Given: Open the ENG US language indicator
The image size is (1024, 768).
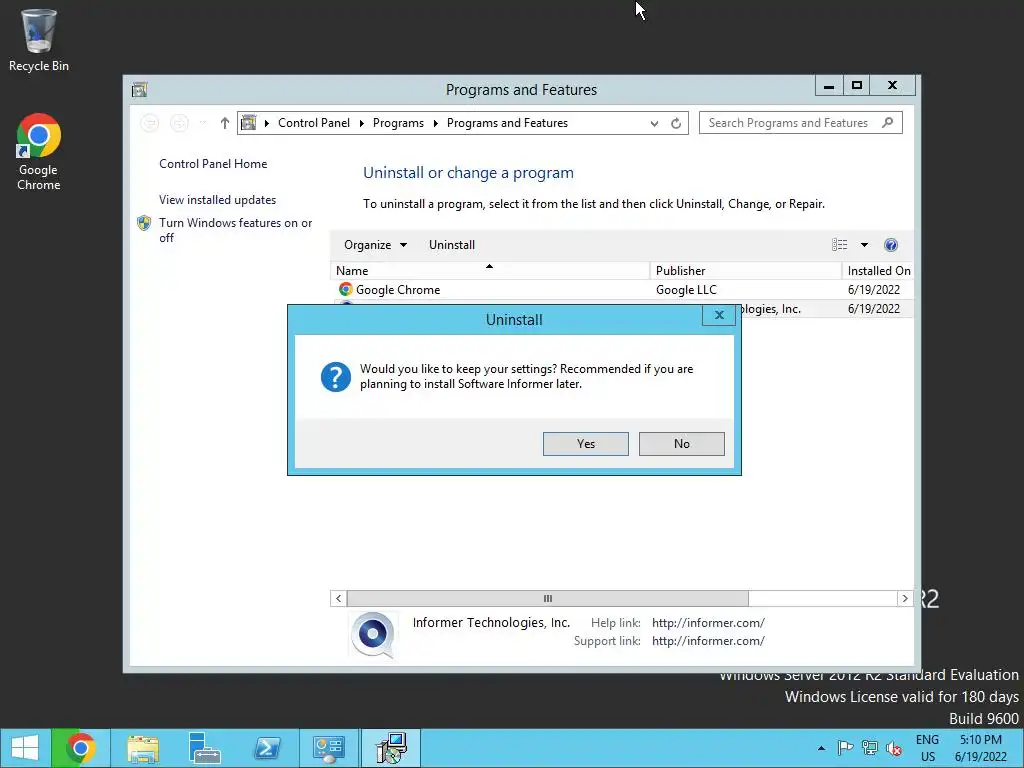Looking at the screenshot, I should pos(927,748).
